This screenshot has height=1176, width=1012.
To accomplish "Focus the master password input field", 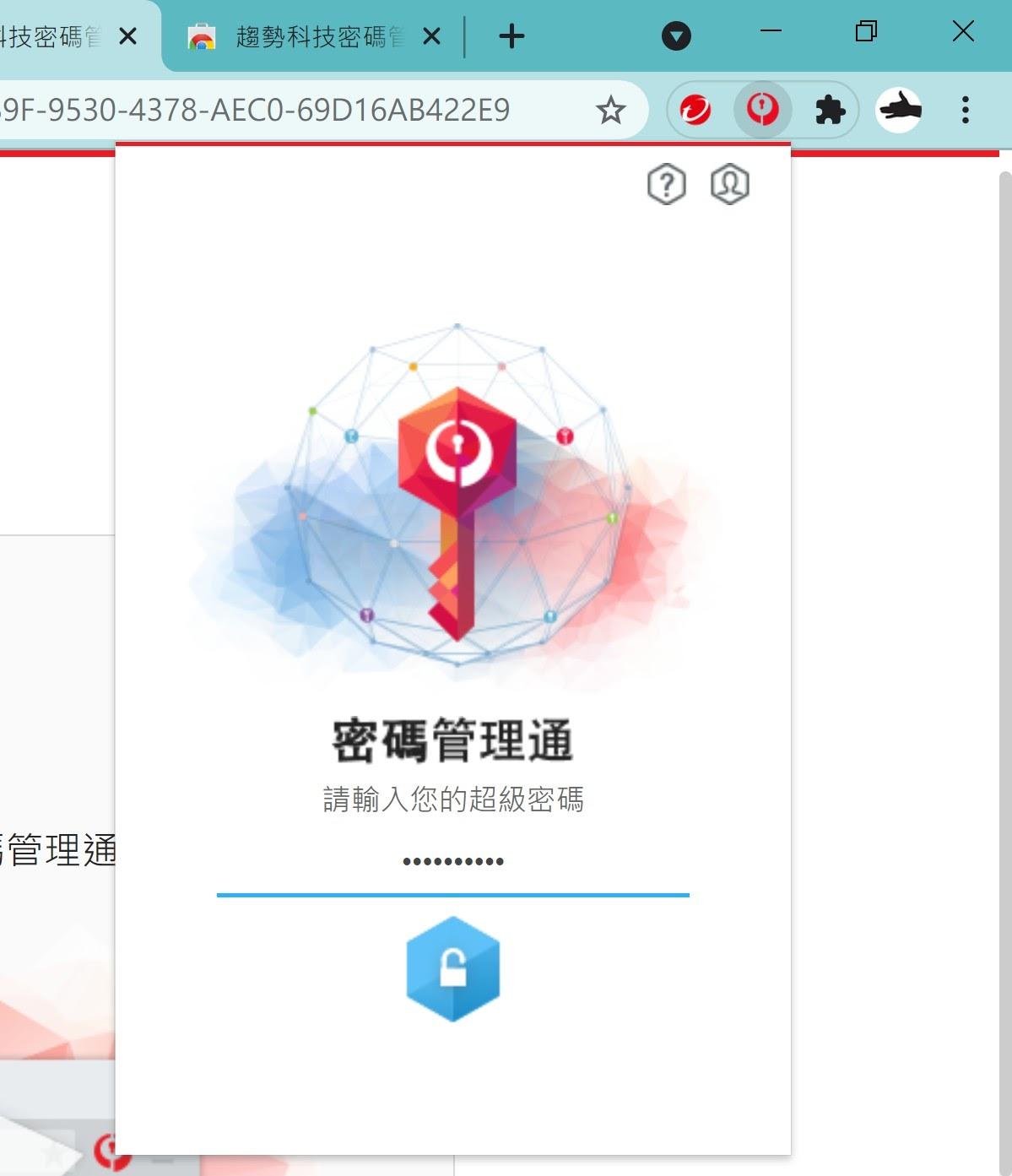I will (x=453, y=862).
